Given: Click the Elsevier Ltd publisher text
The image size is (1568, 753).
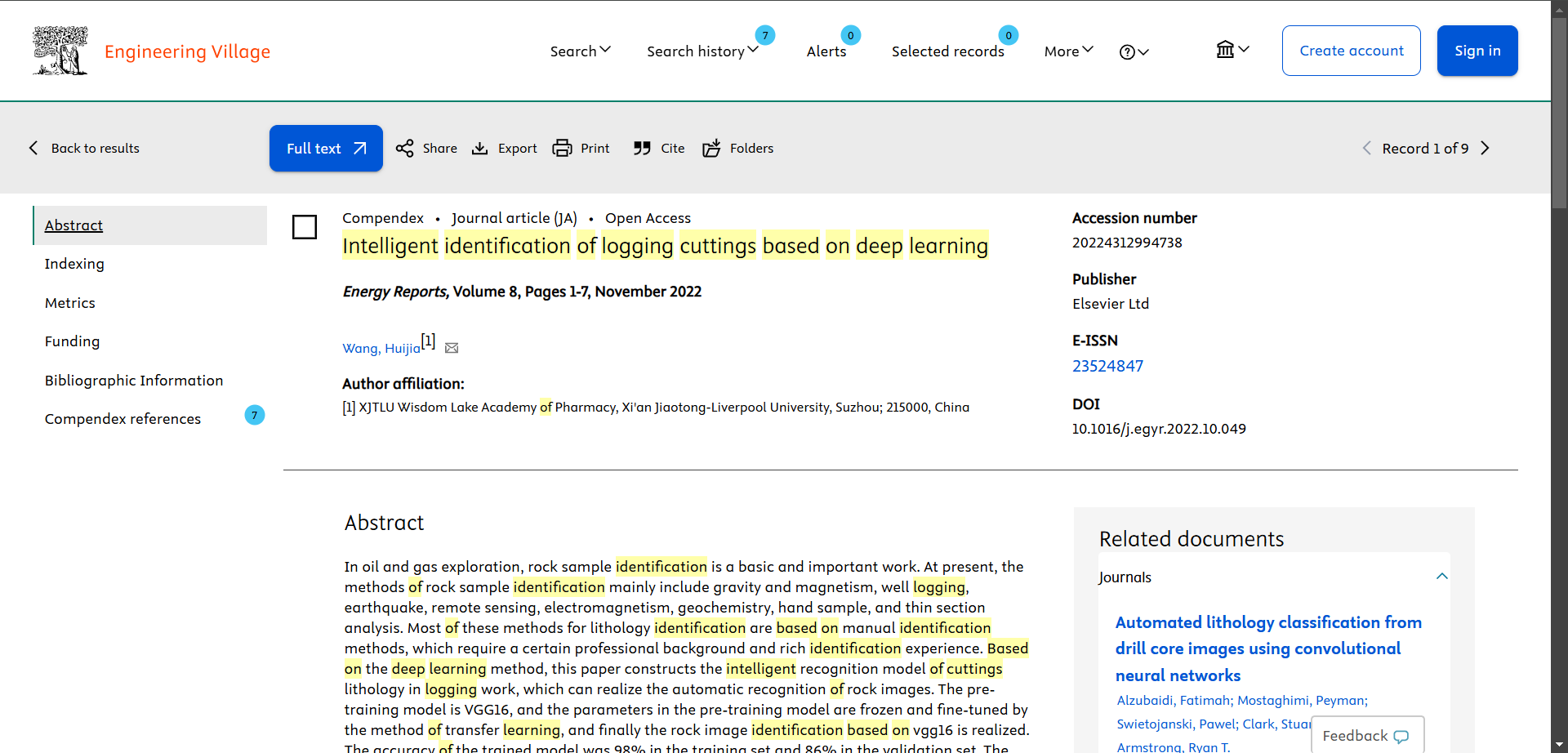Looking at the screenshot, I should pos(1111,304).
